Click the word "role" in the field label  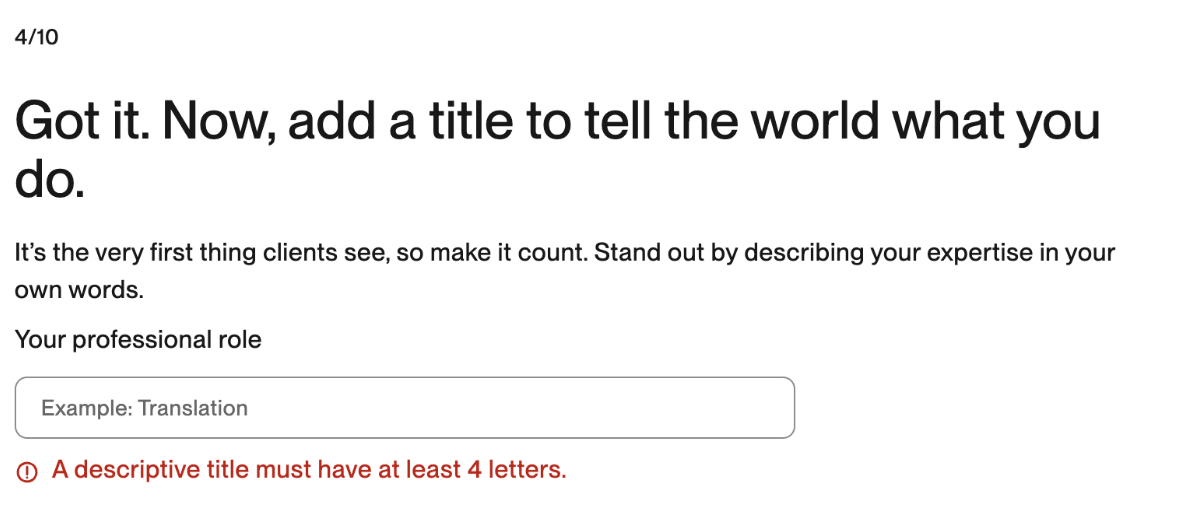click(241, 340)
